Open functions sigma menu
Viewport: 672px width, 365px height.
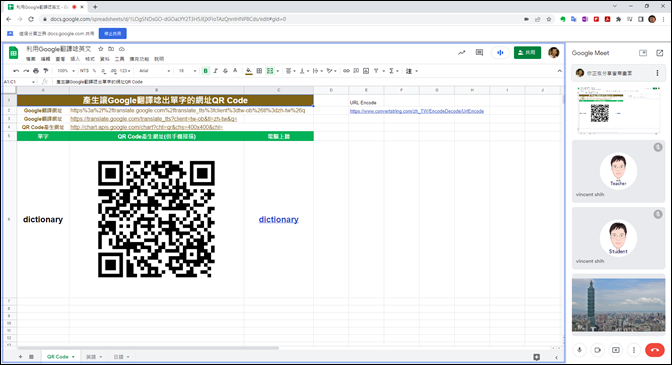(393, 71)
